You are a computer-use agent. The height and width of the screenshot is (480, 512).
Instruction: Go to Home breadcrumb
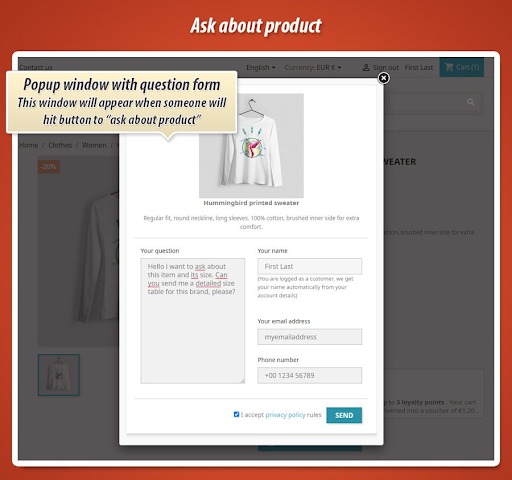point(29,145)
